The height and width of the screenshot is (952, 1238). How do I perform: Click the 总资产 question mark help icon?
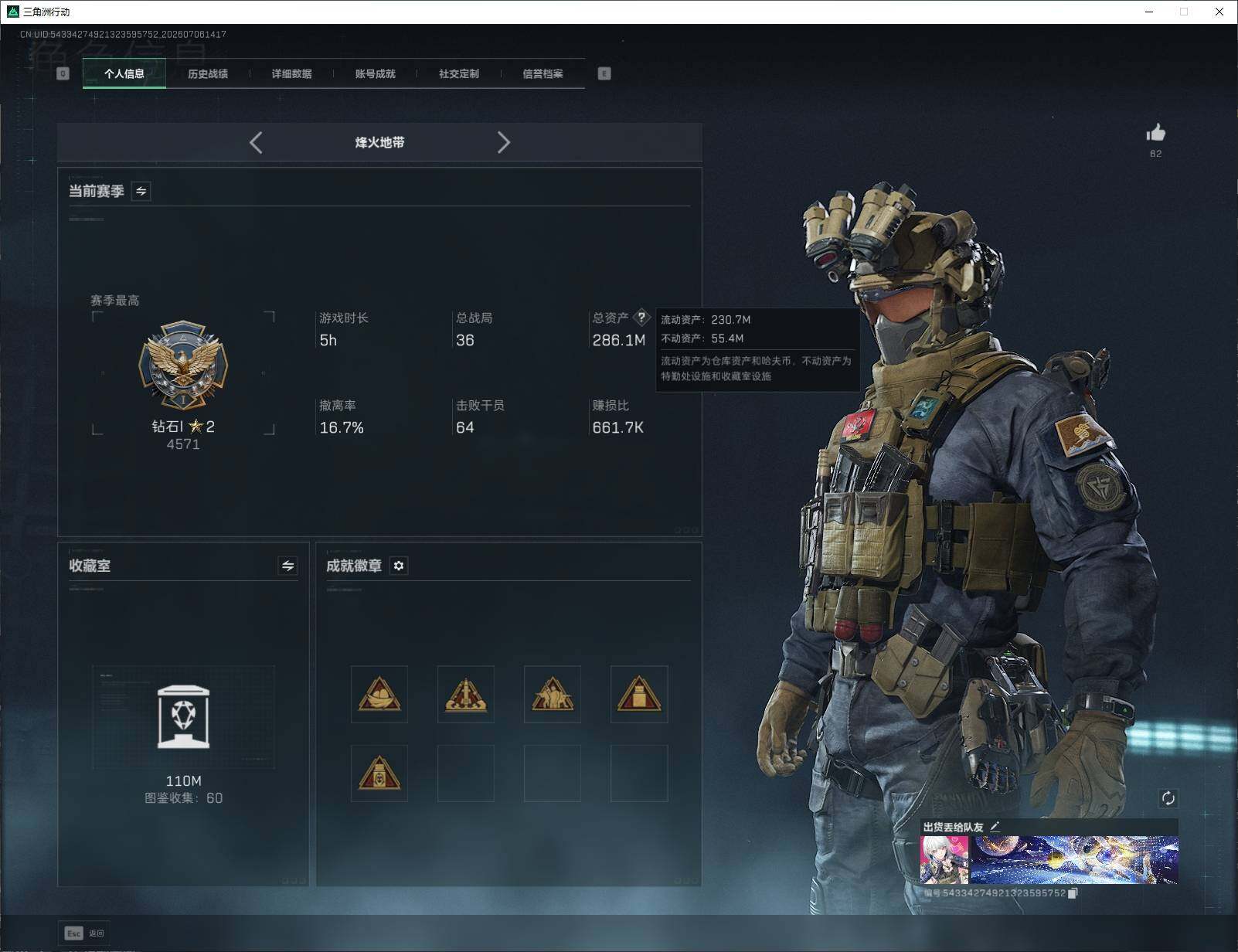[x=641, y=317]
